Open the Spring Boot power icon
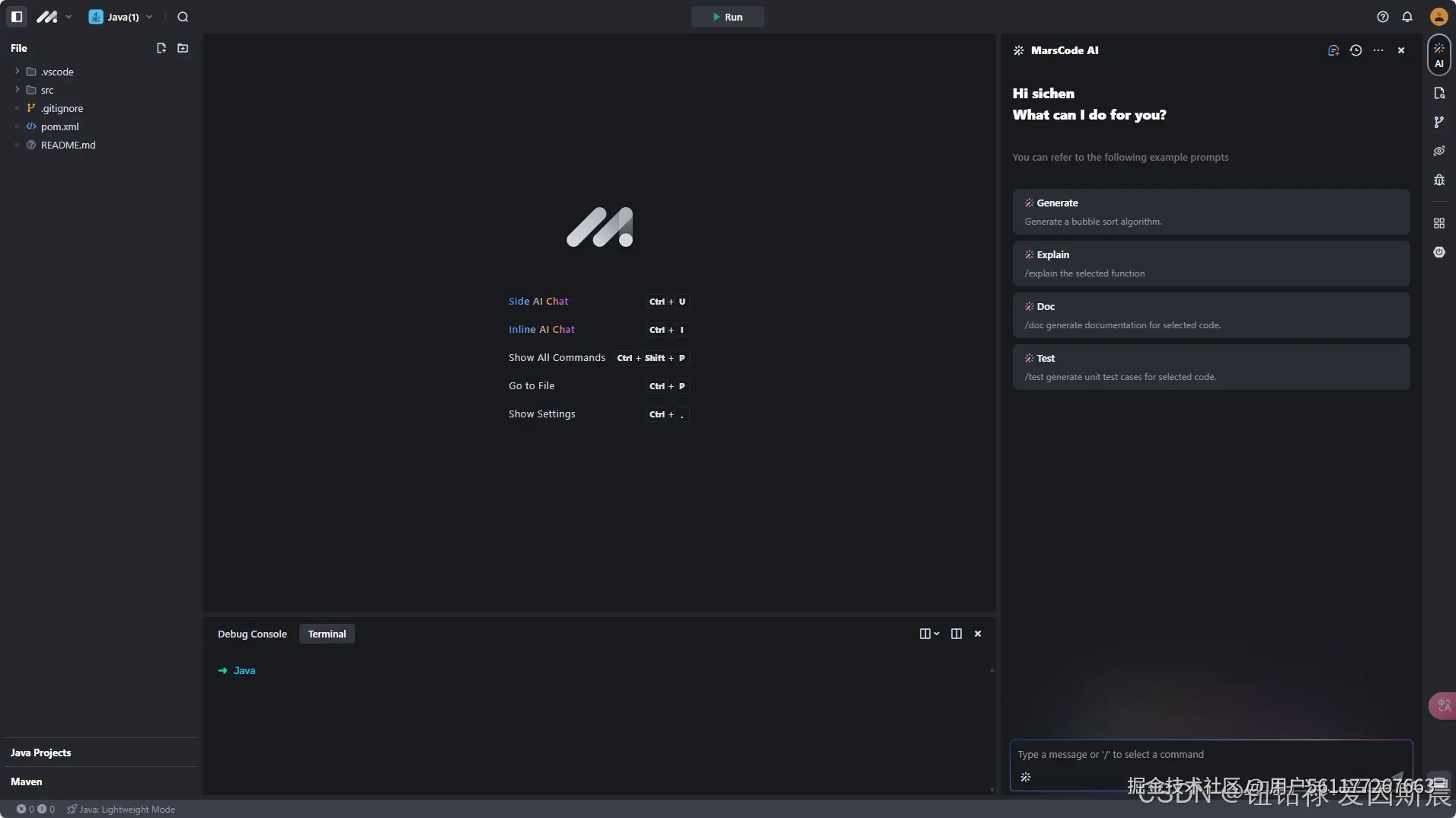 [1438, 252]
